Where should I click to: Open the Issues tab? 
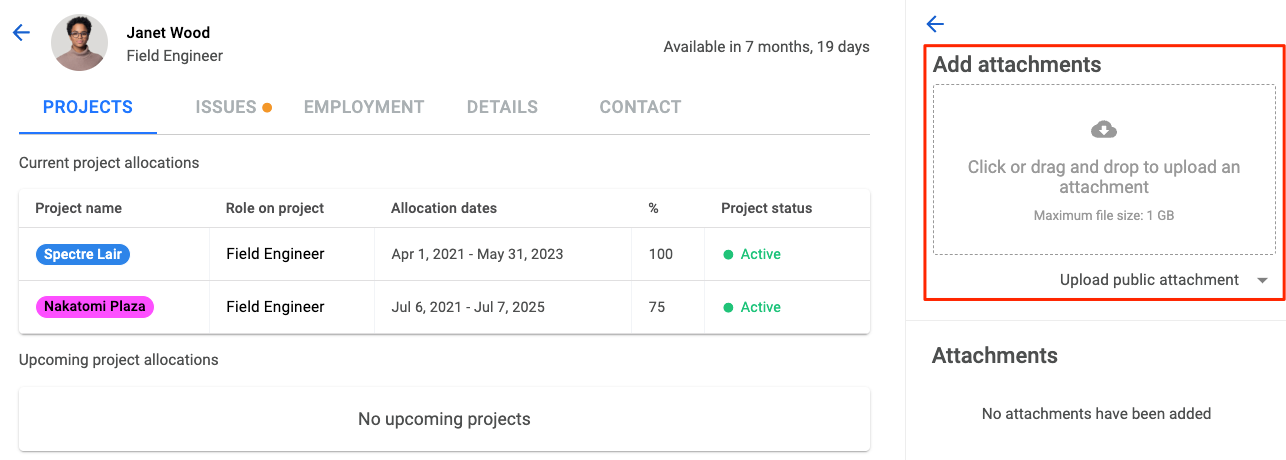(x=226, y=107)
